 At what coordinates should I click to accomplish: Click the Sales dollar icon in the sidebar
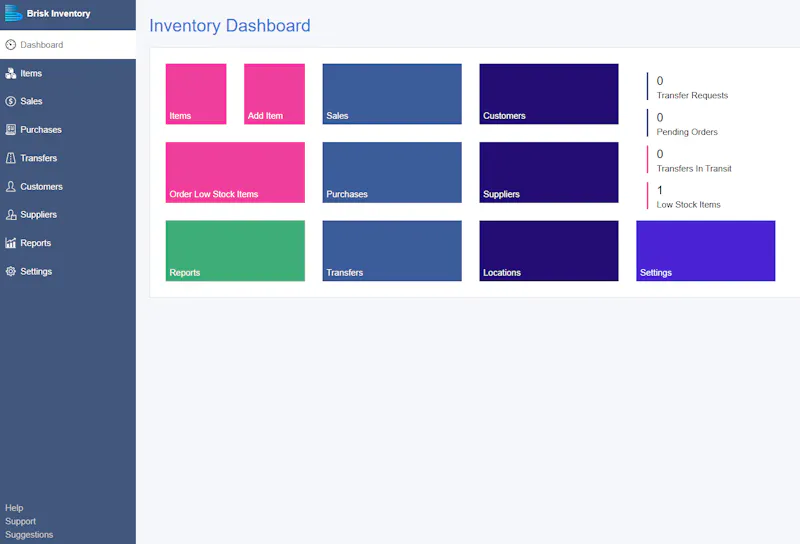coord(11,101)
